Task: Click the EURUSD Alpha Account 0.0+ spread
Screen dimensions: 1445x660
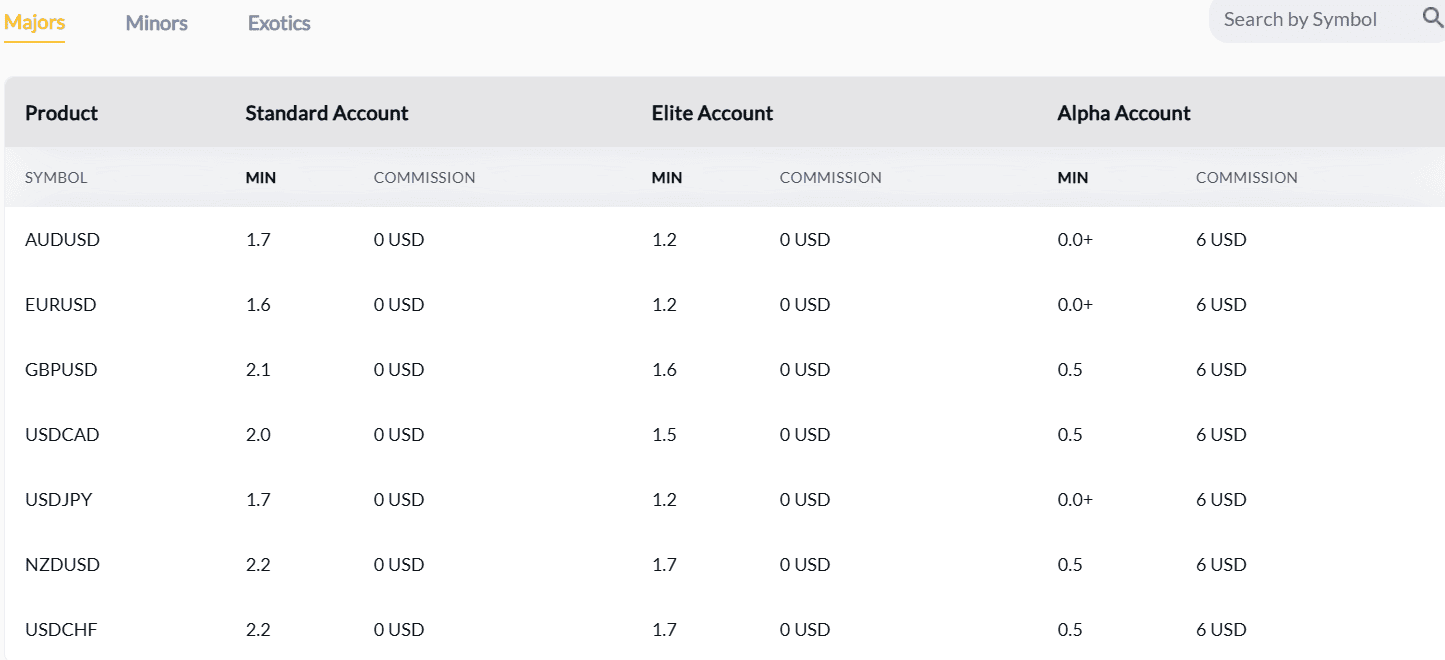Action: 1075,305
